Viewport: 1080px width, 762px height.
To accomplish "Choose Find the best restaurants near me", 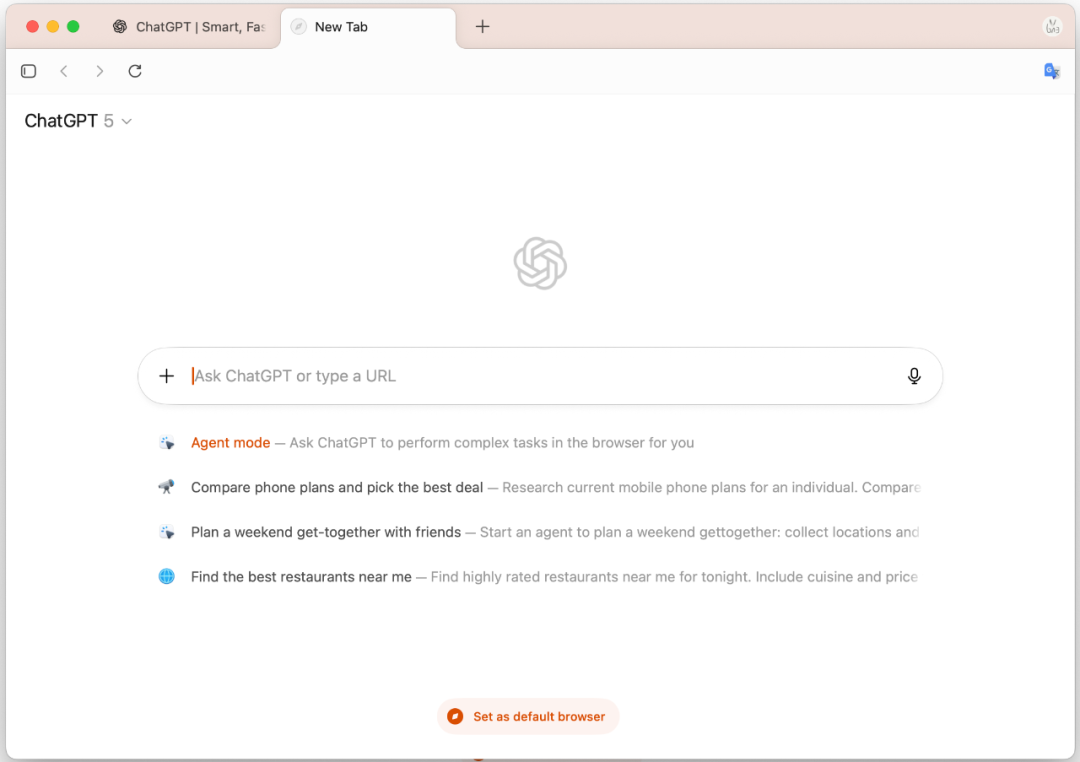I will point(301,577).
